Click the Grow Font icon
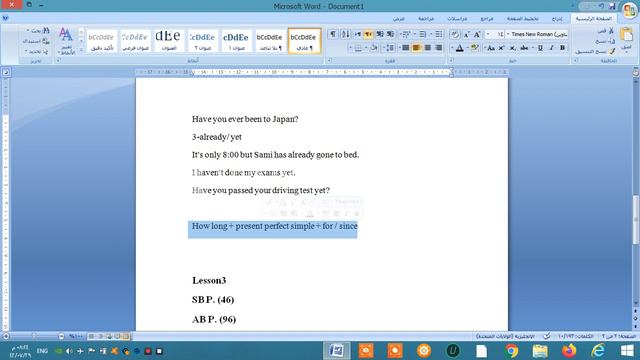 pyautogui.click(x=477, y=34)
